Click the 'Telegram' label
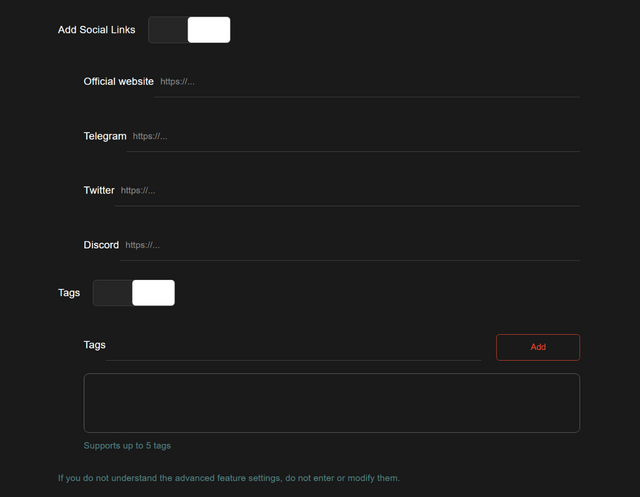This screenshot has width=640, height=497. click(x=105, y=136)
